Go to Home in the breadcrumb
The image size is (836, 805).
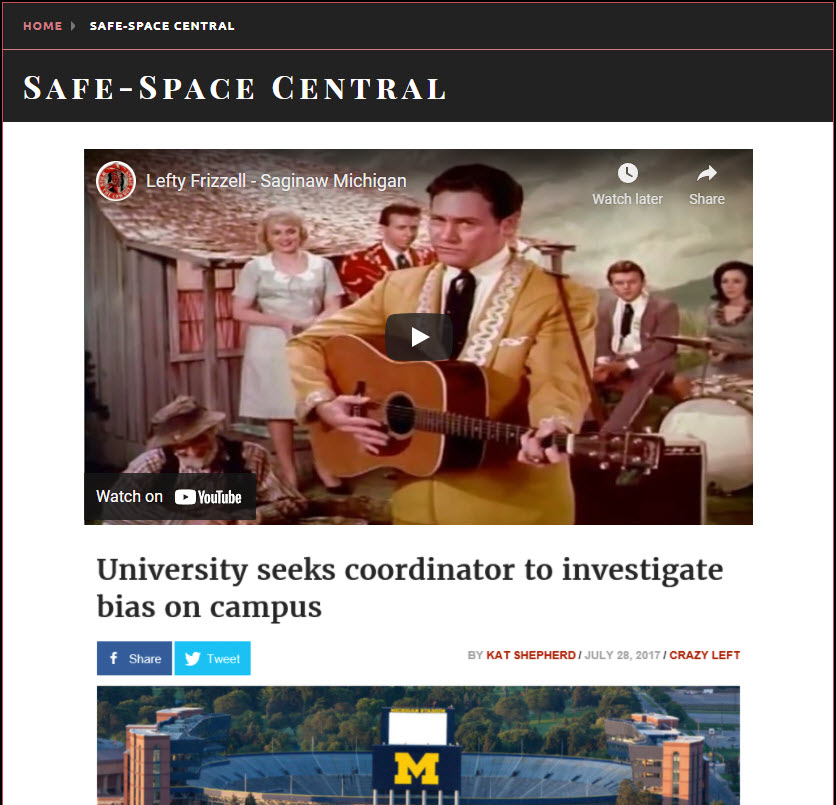(x=43, y=26)
